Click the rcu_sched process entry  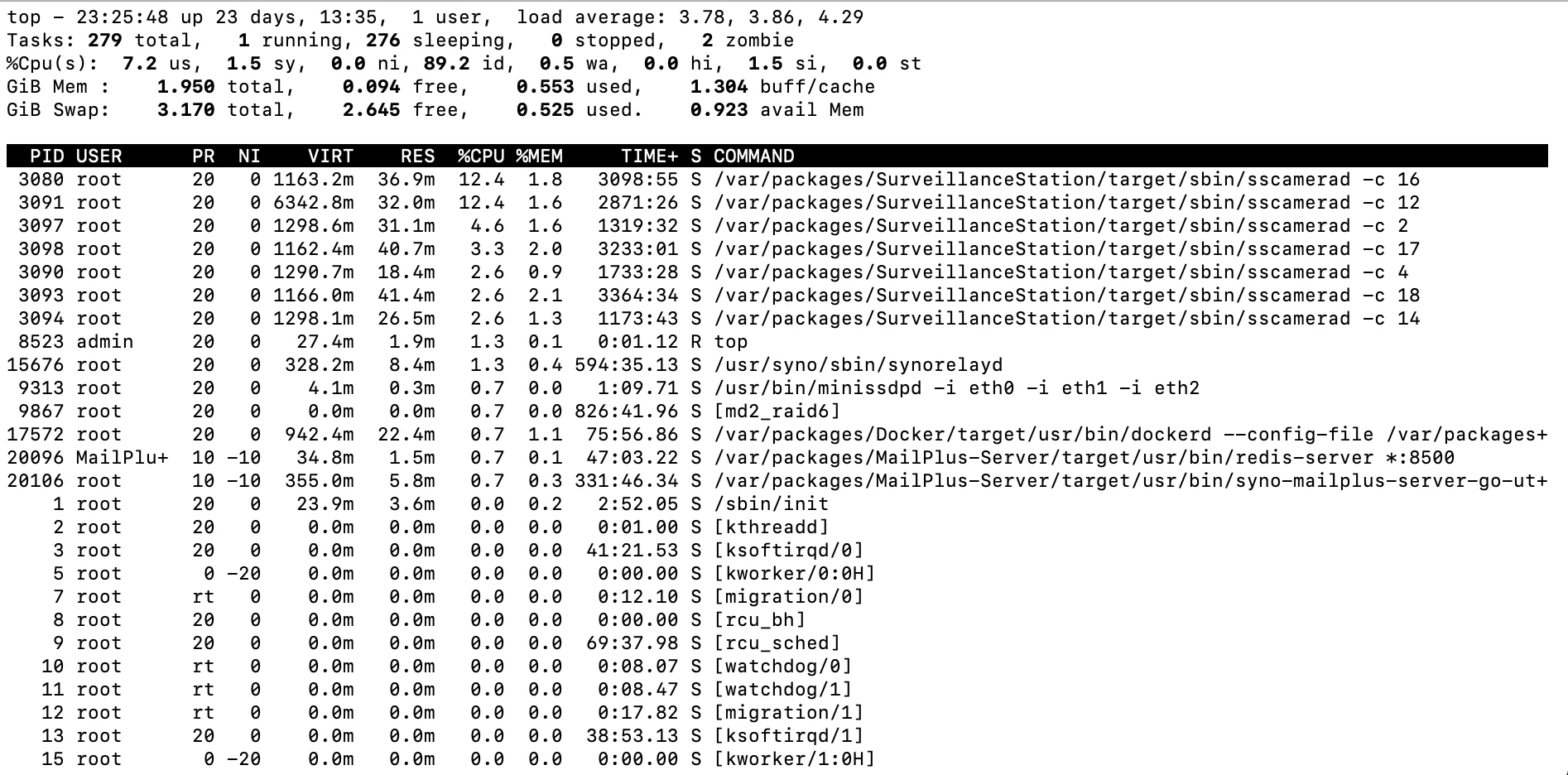(x=777, y=643)
